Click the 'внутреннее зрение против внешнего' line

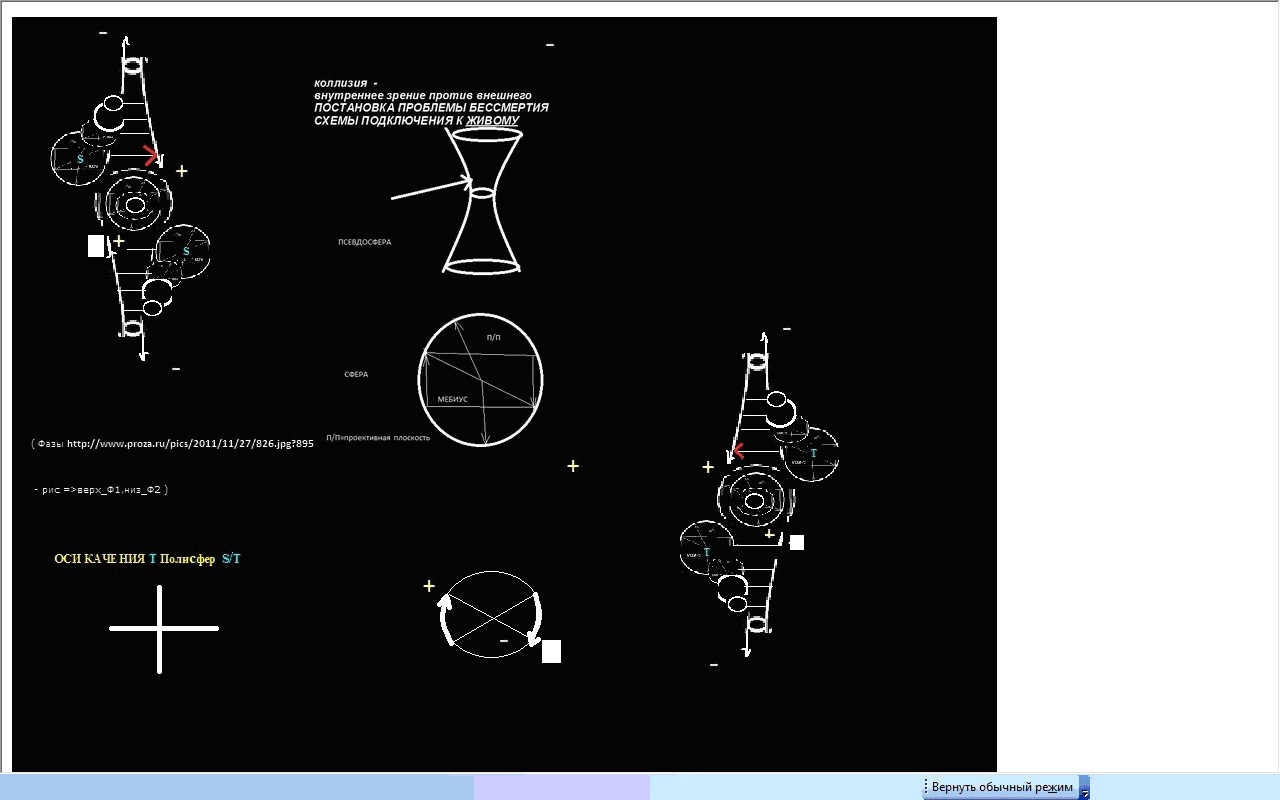click(x=422, y=94)
